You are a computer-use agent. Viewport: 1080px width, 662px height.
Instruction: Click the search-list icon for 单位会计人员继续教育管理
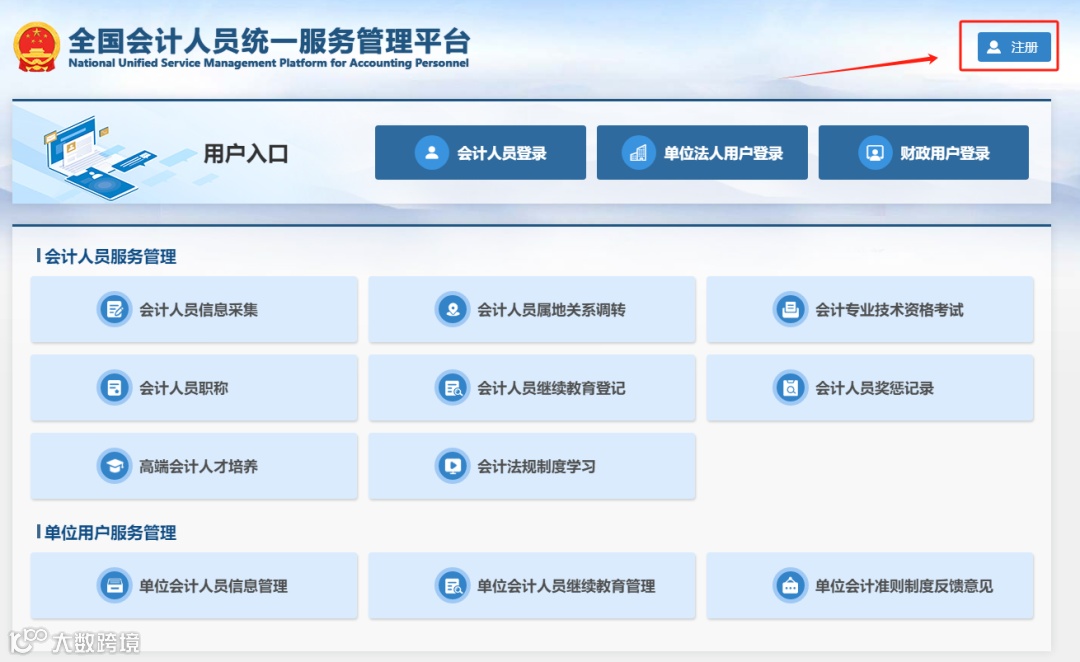pyautogui.click(x=453, y=586)
